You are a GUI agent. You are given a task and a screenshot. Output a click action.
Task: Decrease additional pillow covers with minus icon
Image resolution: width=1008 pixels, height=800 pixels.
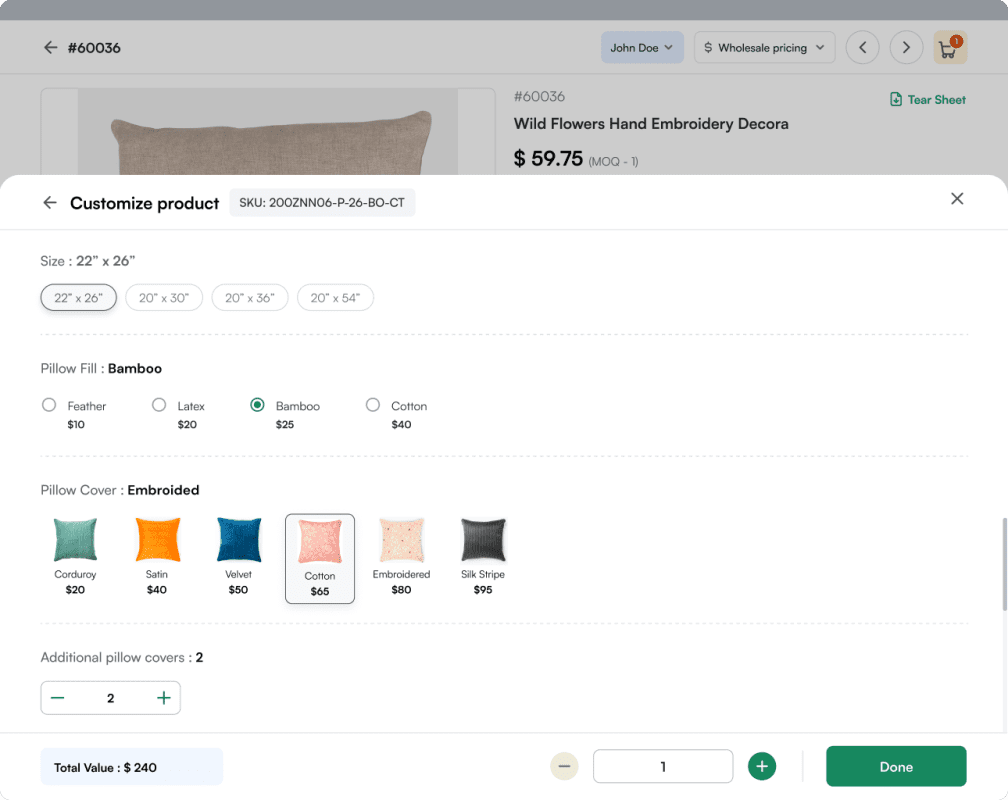point(57,697)
